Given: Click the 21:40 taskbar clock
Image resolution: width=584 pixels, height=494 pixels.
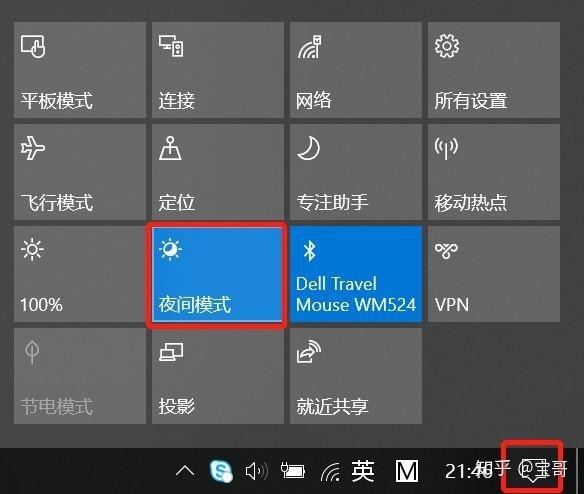Looking at the screenshot, I should pyautogui.click(x=469, y=471).
